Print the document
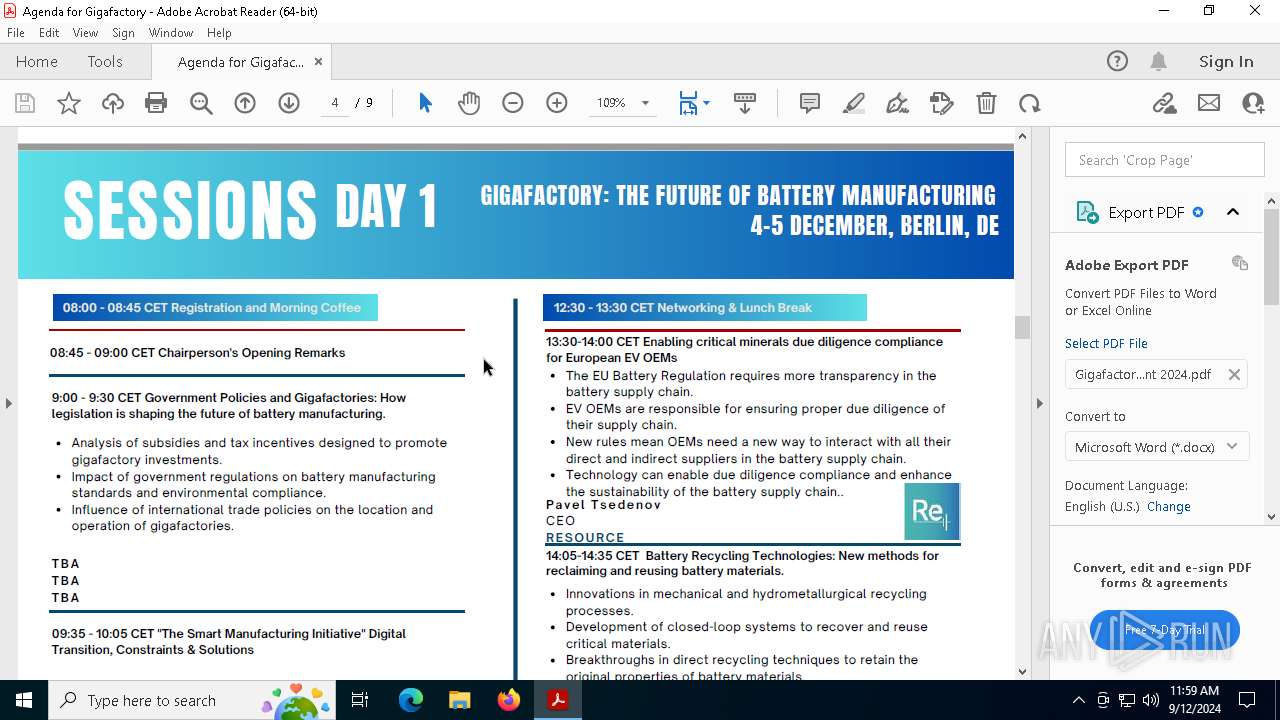This screenshot has width=1280, height=720. tap(156, 103)
